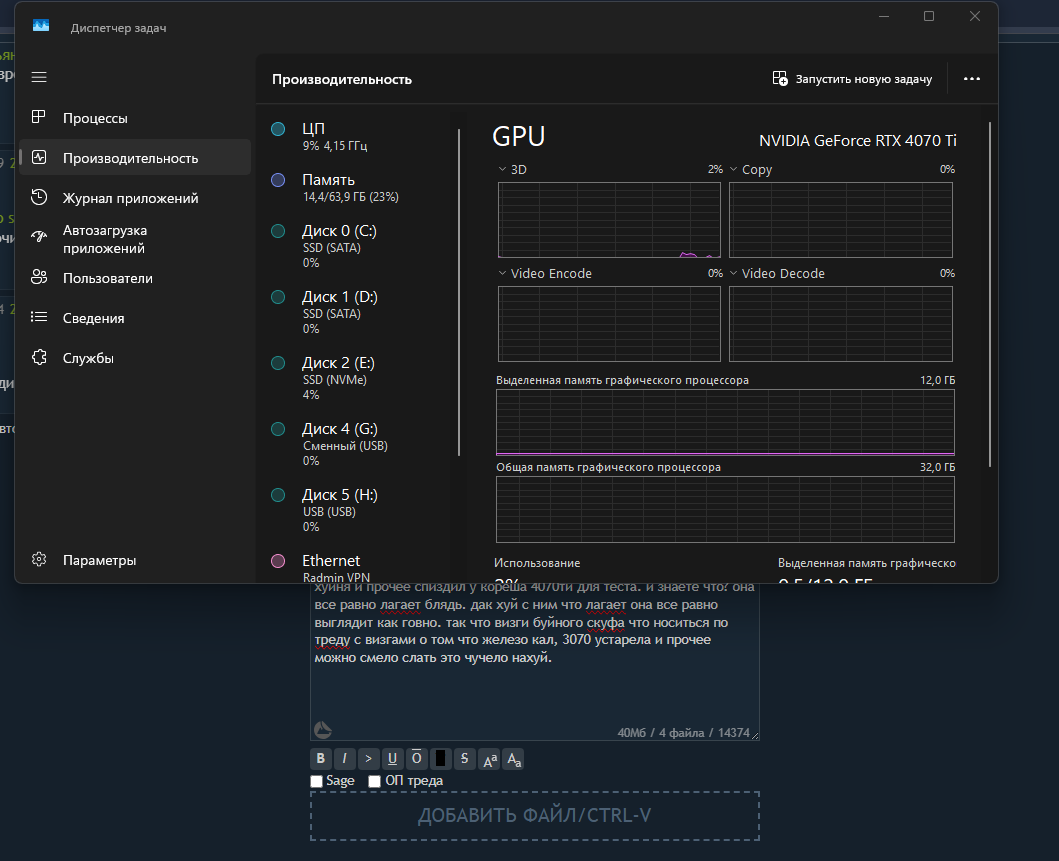Open the three-dot more options menu
Viewport: 1059px width, 861px height.
point(972,79)
